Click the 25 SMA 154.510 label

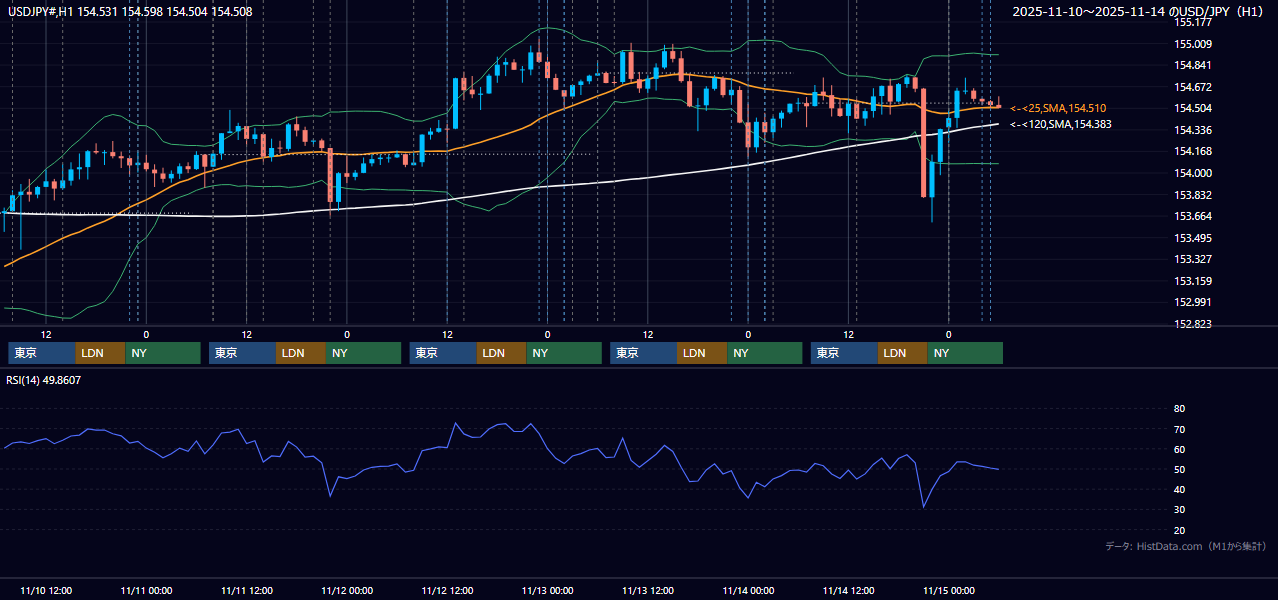coord(1058,108)
